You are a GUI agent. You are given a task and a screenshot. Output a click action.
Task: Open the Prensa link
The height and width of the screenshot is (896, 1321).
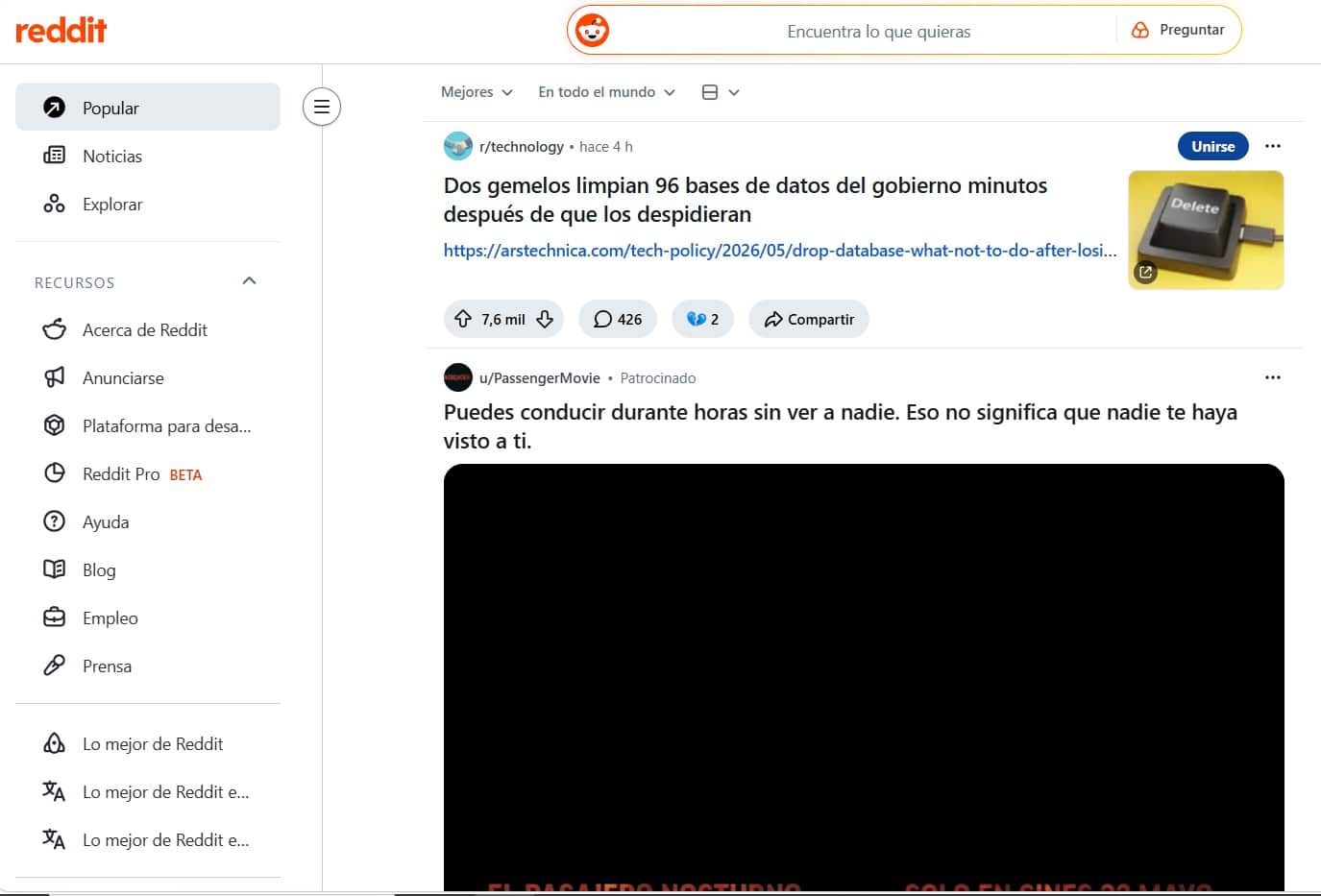pos(148,666)
